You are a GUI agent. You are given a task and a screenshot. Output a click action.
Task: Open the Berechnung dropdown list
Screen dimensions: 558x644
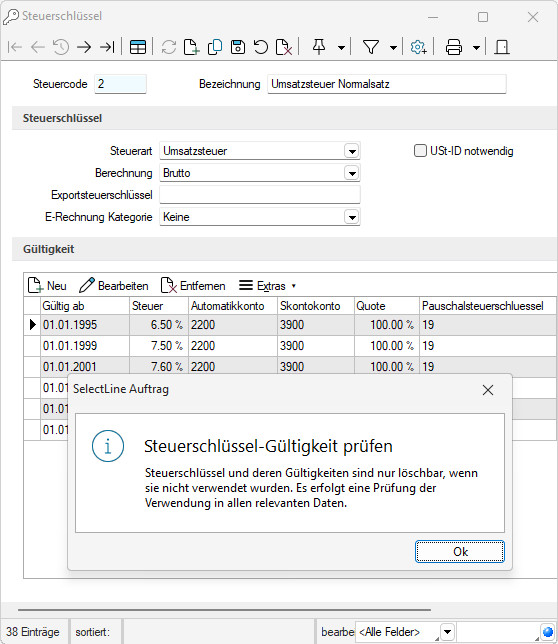pyautogui.click(x=352, y=173)
